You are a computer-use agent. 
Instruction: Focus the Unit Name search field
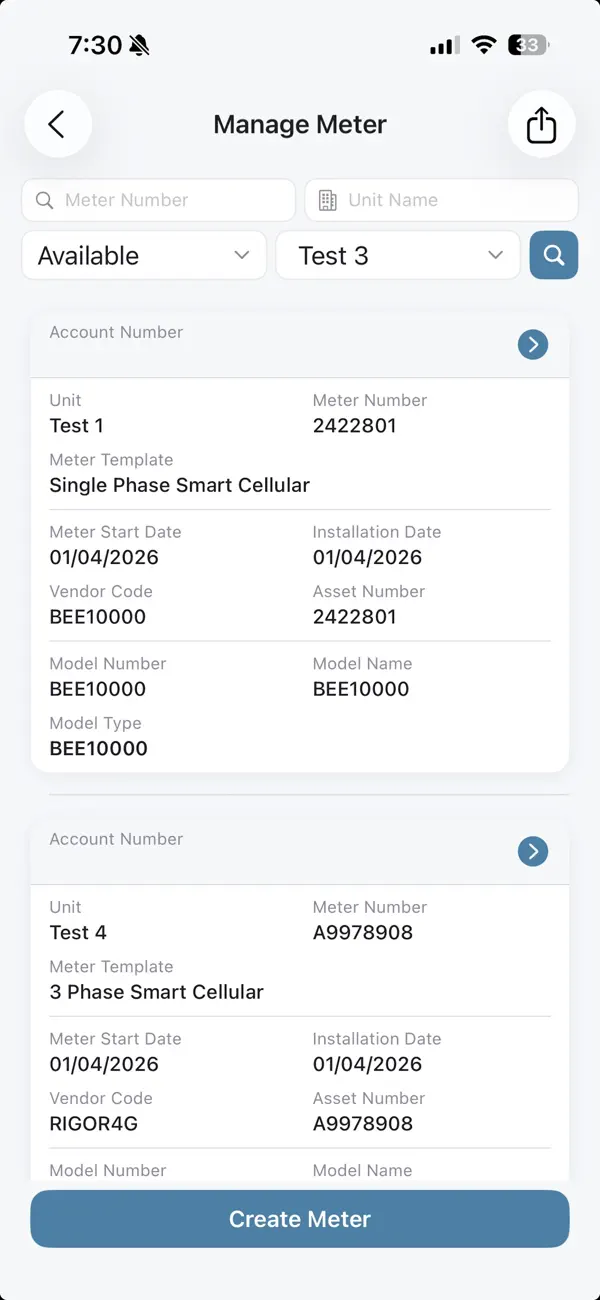[x=441, y=200]
